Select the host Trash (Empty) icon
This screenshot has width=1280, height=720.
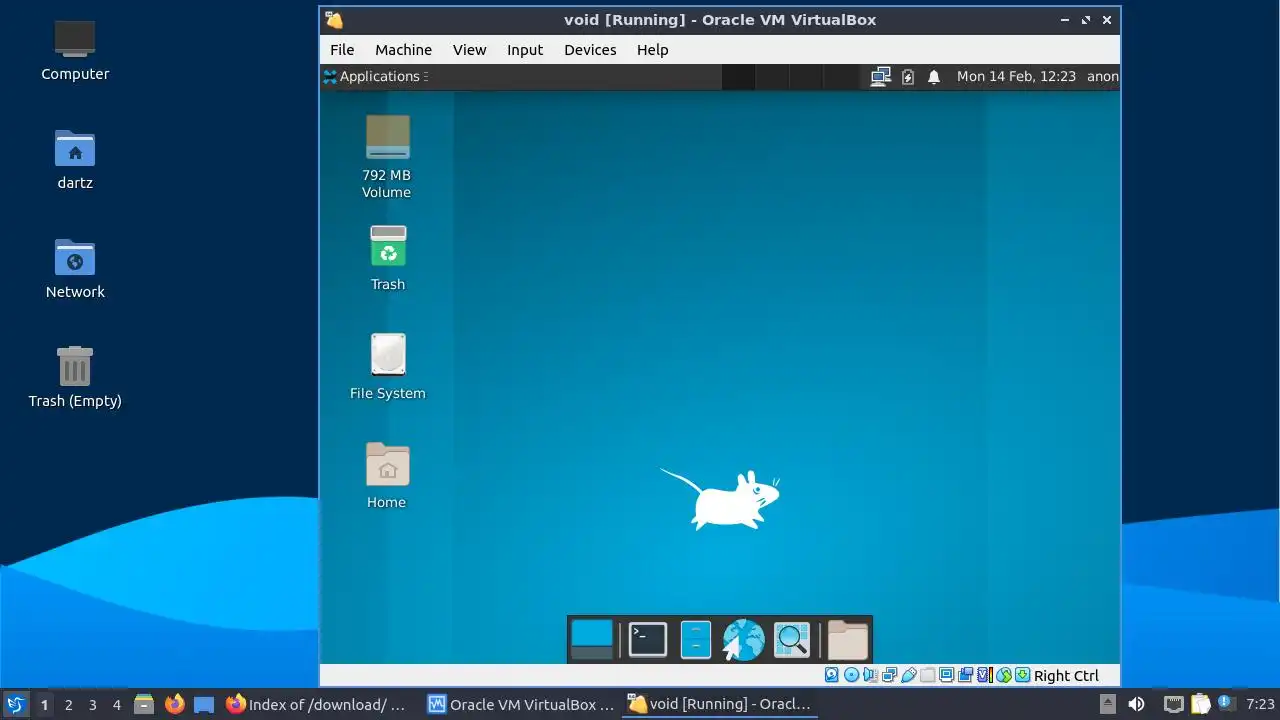pos(75,377)
